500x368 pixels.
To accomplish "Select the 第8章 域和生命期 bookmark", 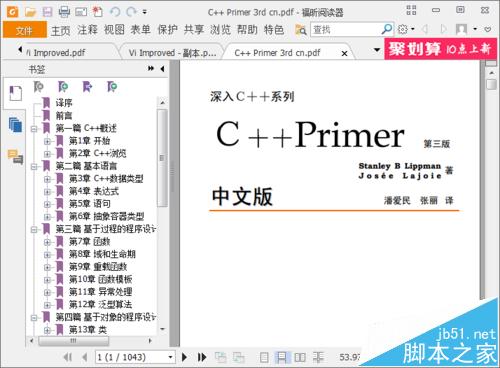I will coord(102,254).
